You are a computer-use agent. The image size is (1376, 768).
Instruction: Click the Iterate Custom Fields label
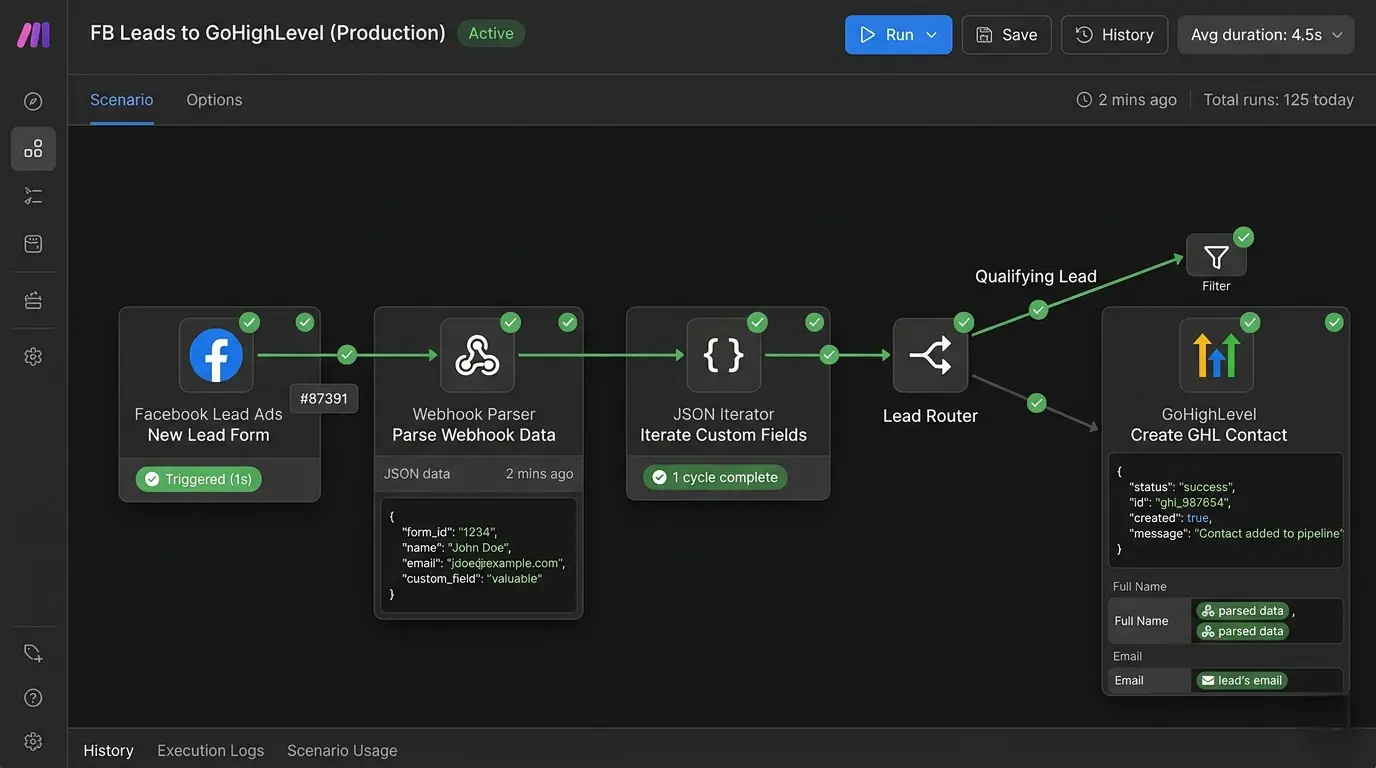[x=723, y=435]
